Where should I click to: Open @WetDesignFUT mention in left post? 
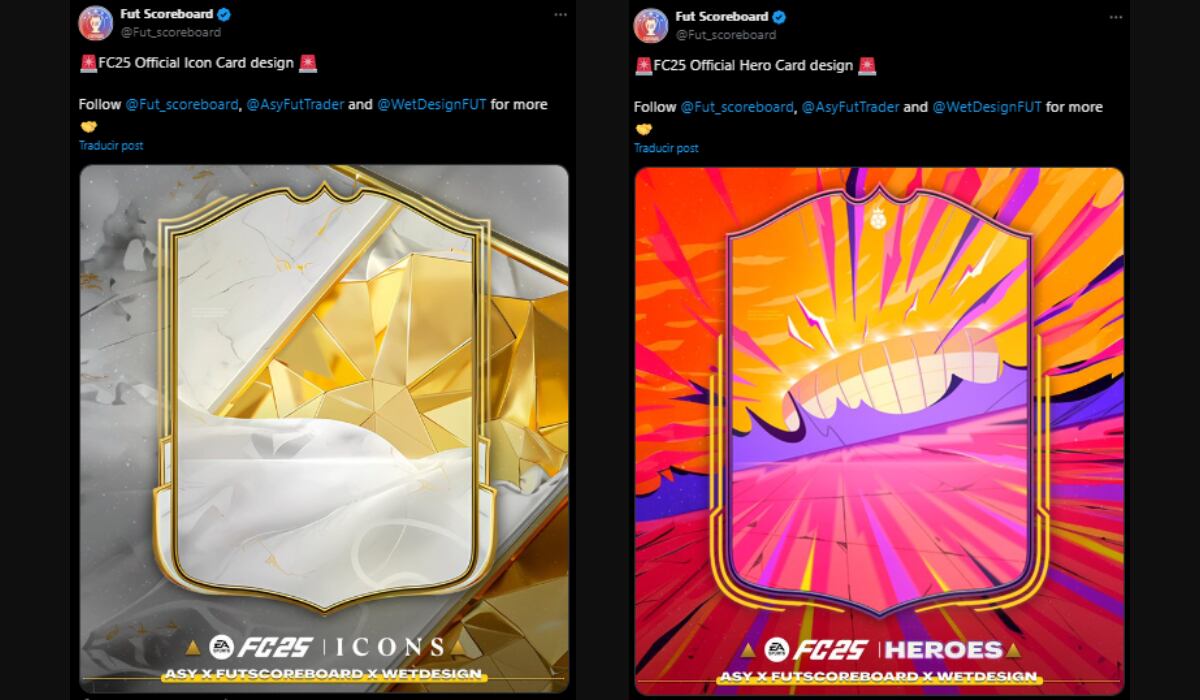[x=432, y=104]
